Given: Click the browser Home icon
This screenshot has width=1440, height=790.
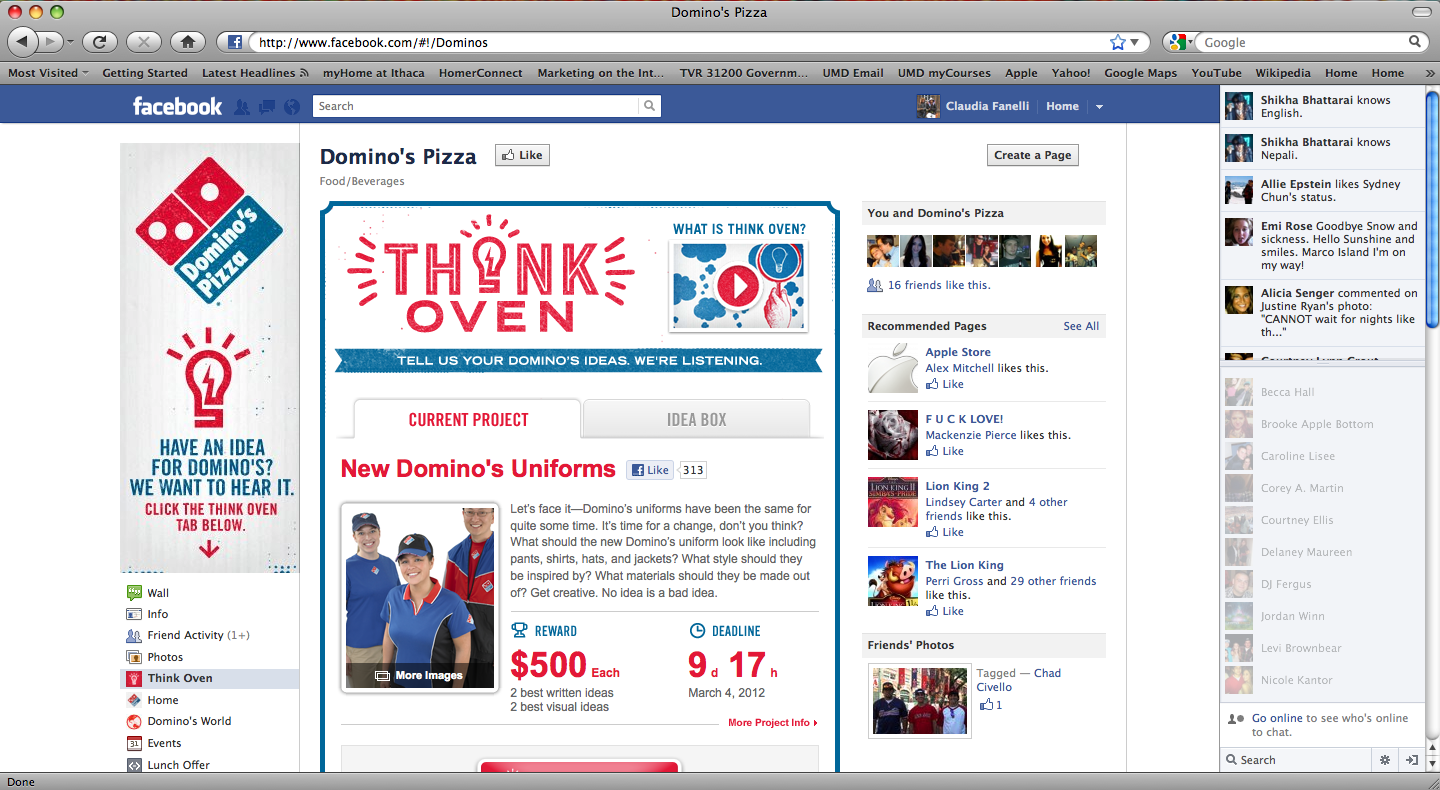Looking at the screenshot, I should (x=188, y=41).
